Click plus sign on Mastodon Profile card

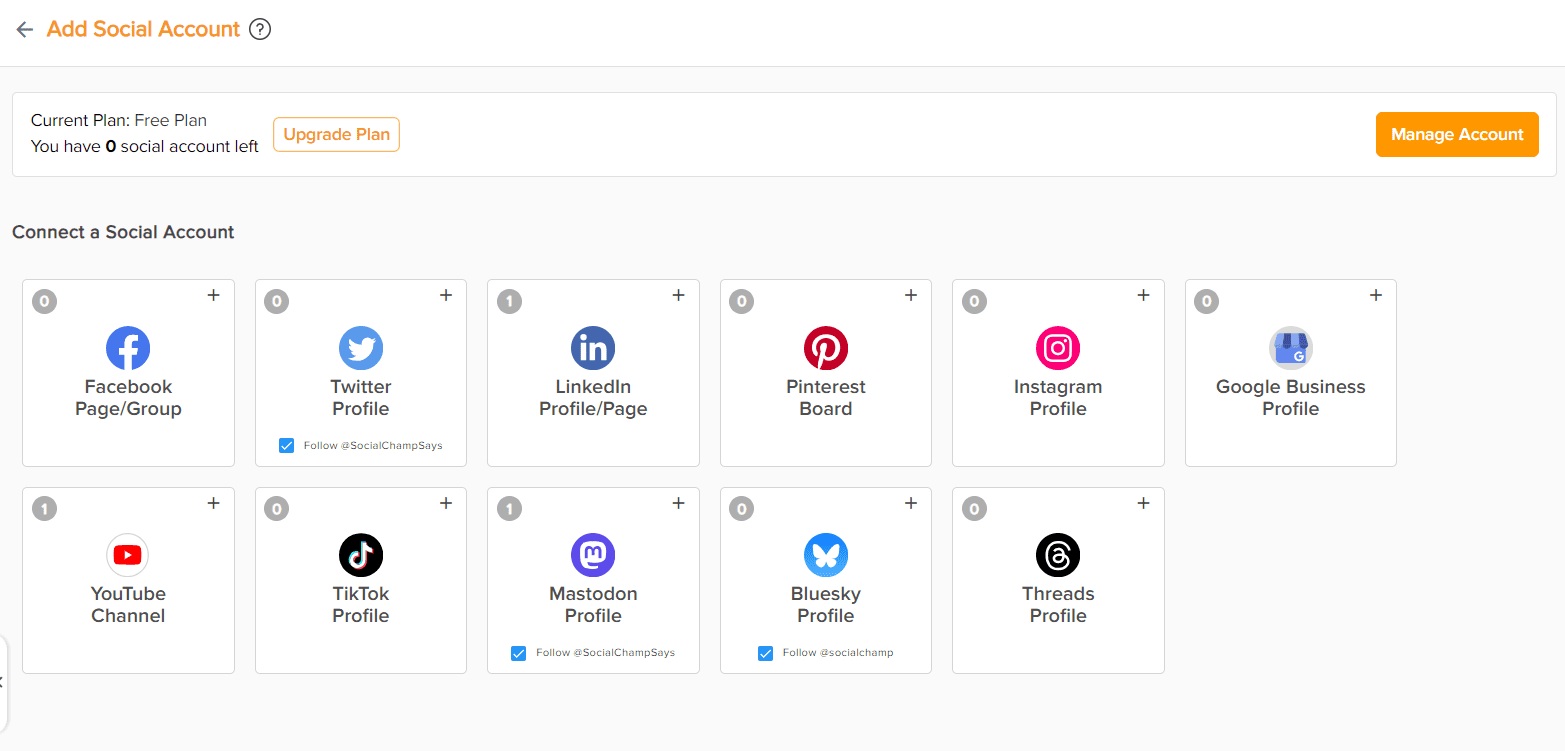pyautogui.click(x=678, y=503)
